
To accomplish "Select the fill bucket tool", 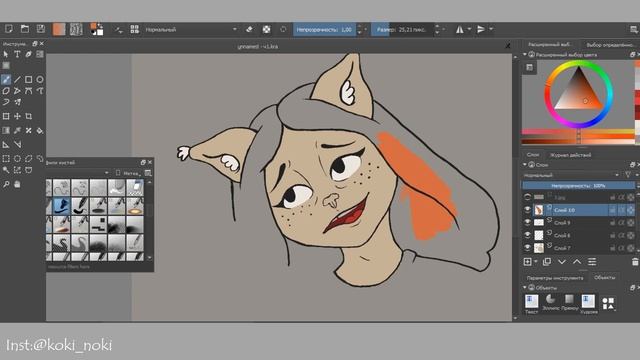I will pyautogui.click(x=40, y=131).
